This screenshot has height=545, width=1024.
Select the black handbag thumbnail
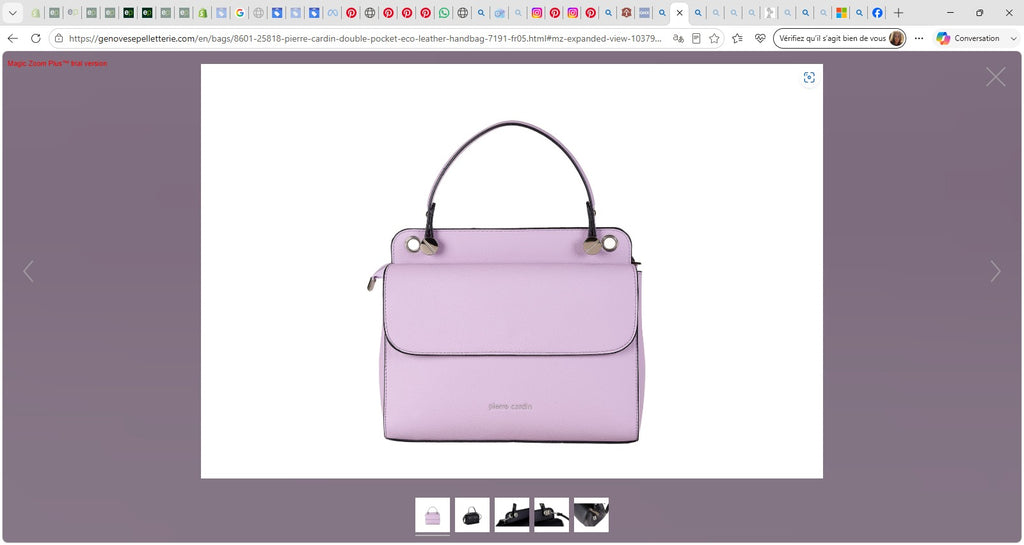point(472,515)
